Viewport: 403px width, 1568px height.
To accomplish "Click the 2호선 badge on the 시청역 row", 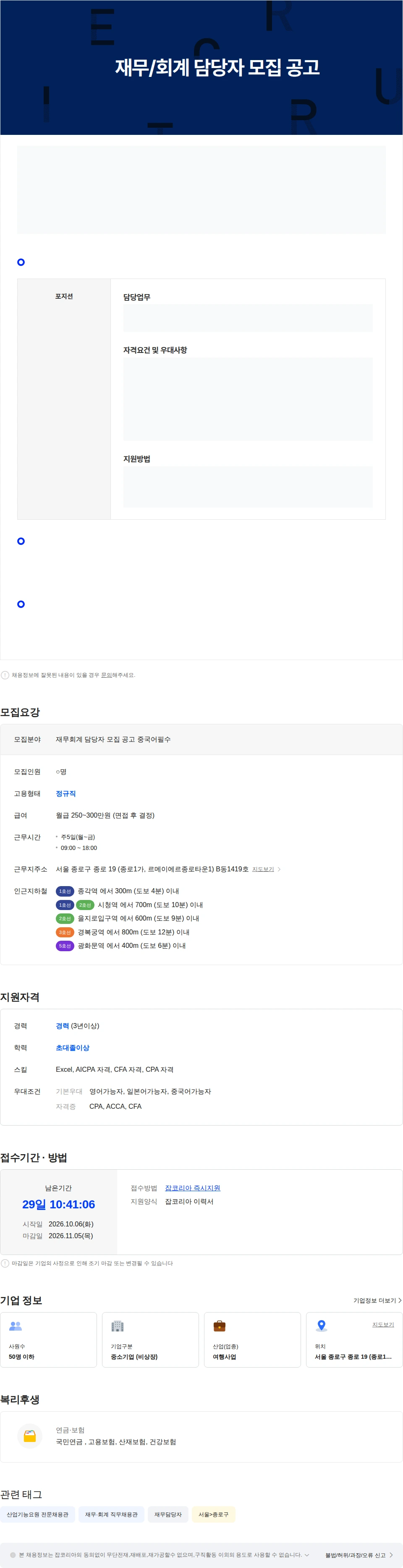I will pyautogui.click(x=85, y=905).
